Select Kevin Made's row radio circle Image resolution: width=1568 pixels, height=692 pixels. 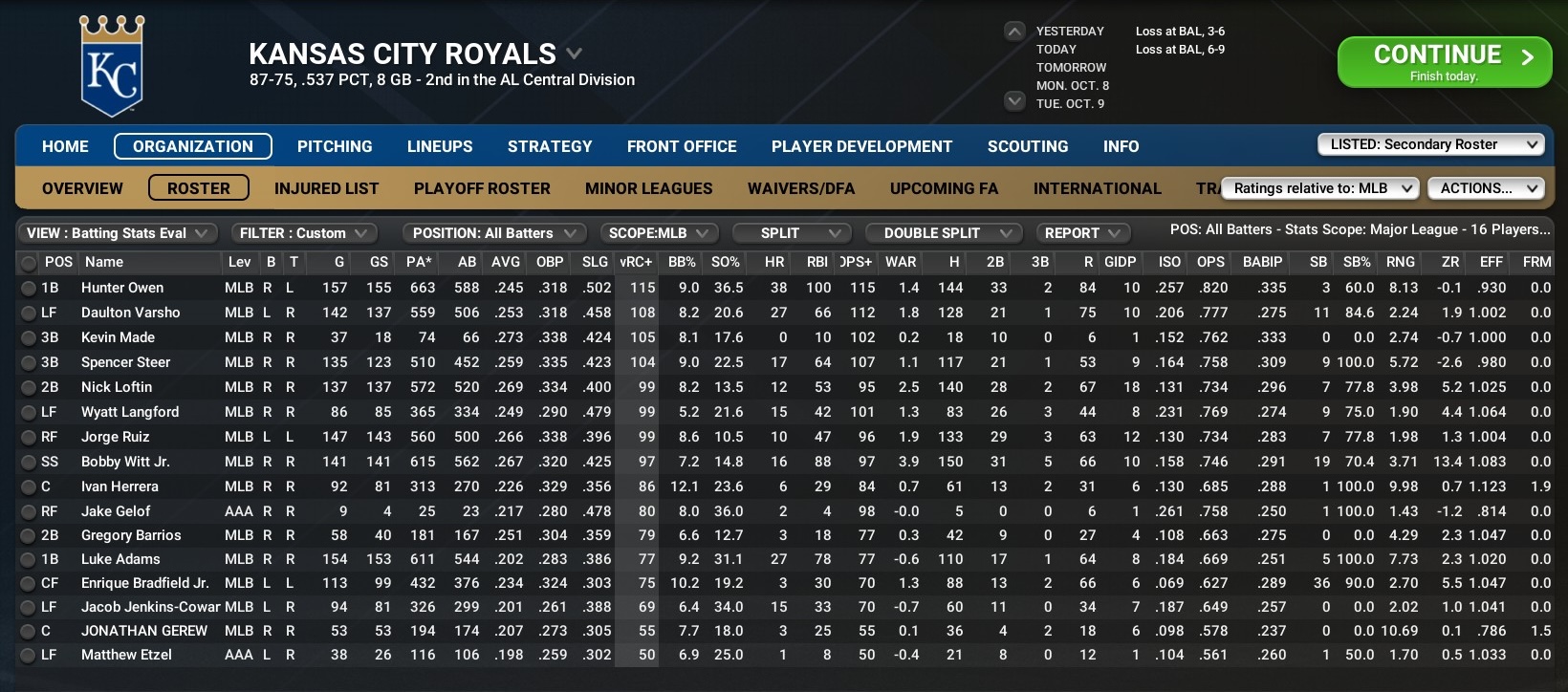click(x=29, y=337)
